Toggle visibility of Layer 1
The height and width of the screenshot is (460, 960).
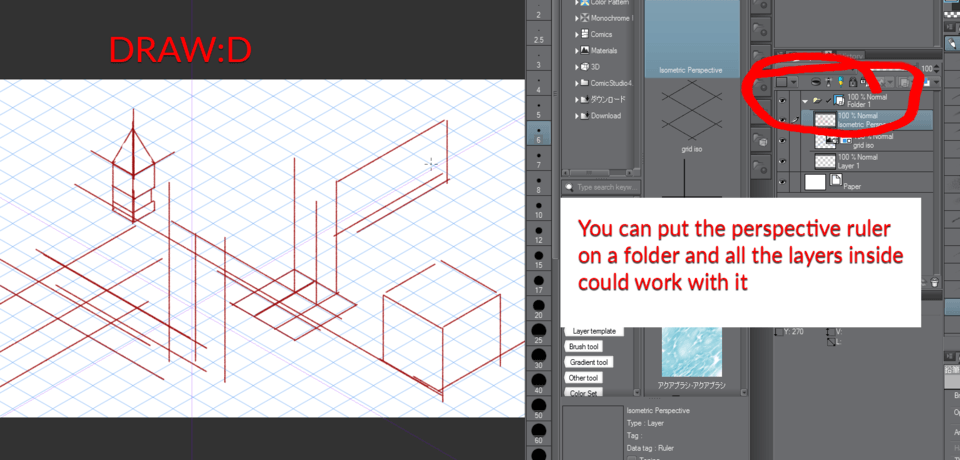[783, 161]
